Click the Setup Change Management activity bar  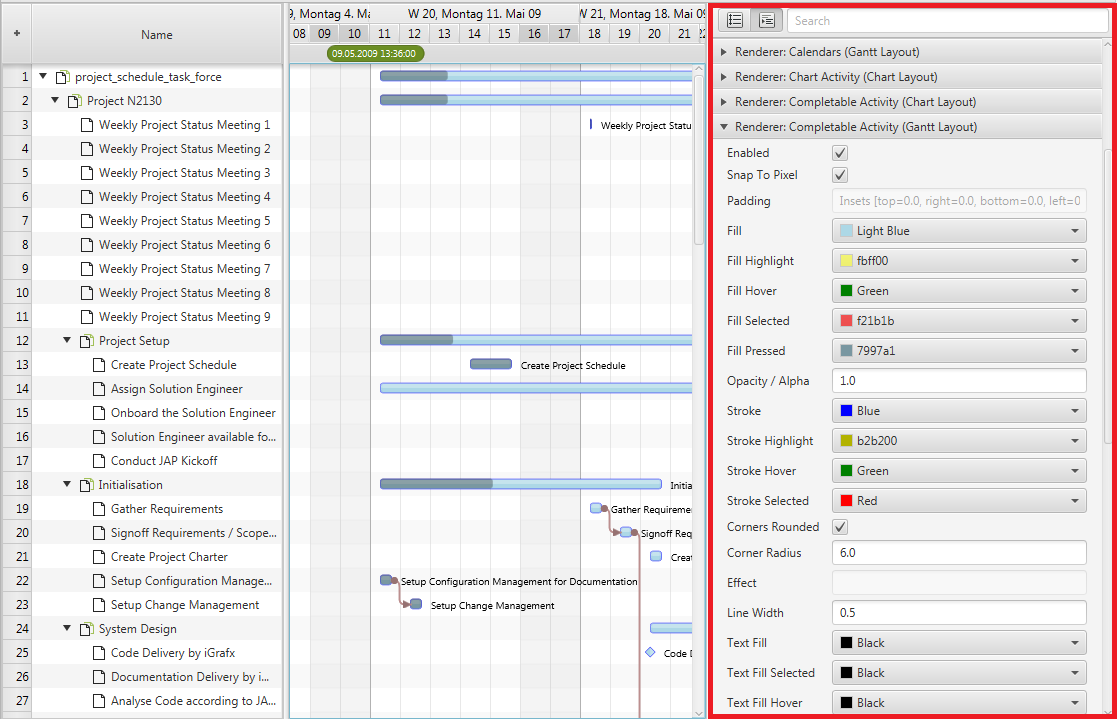coord(416,604)
